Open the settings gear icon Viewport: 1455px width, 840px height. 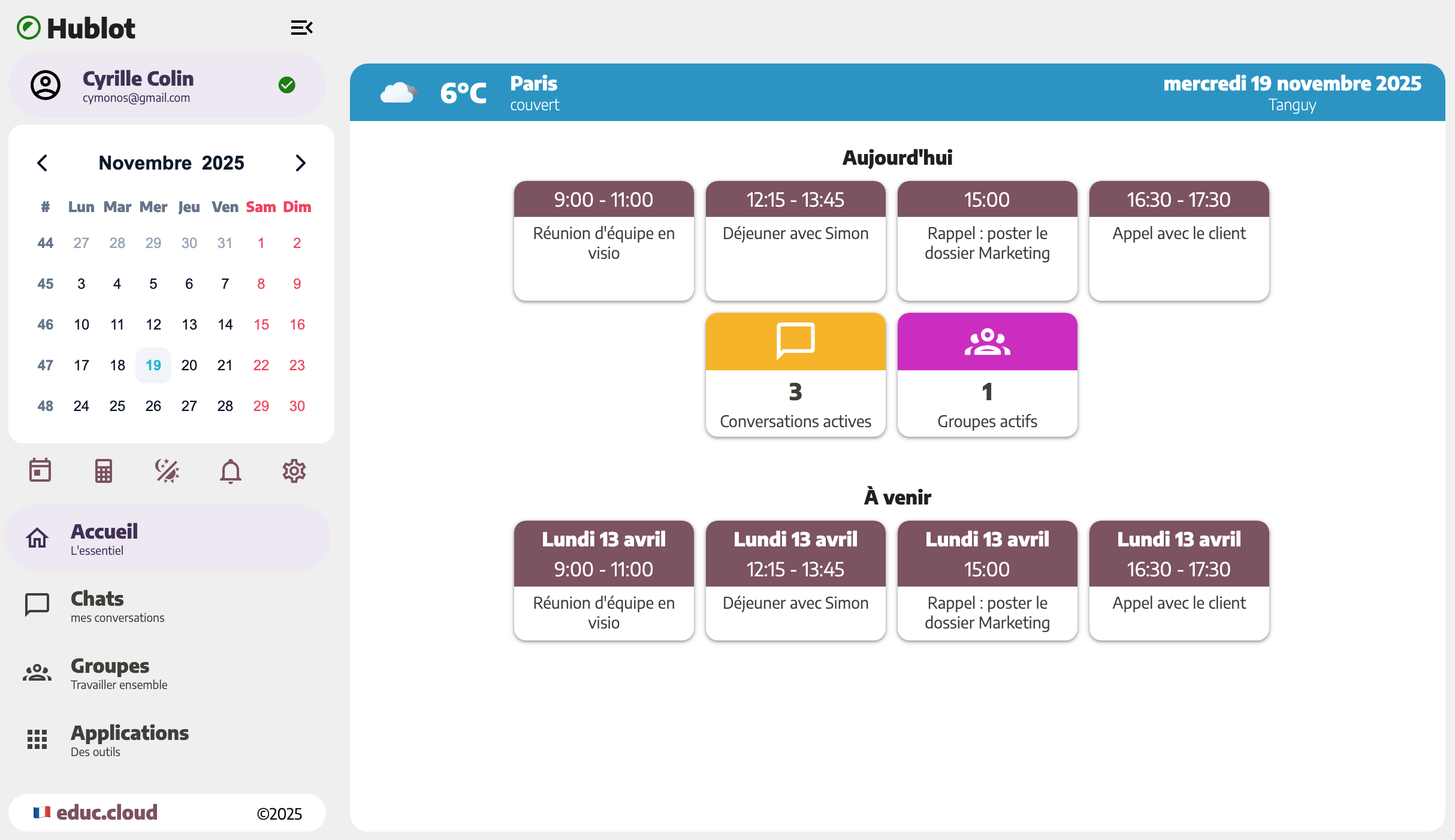point(294,471)
